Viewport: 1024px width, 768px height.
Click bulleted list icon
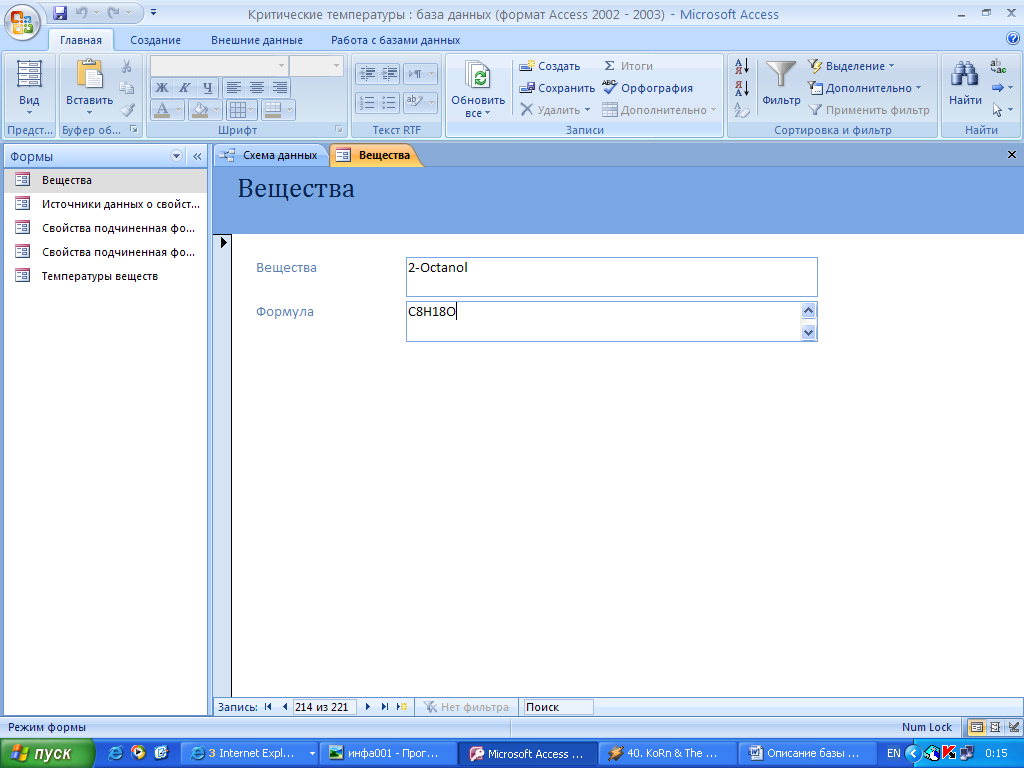pyautogui.click(x=389, y=102)
